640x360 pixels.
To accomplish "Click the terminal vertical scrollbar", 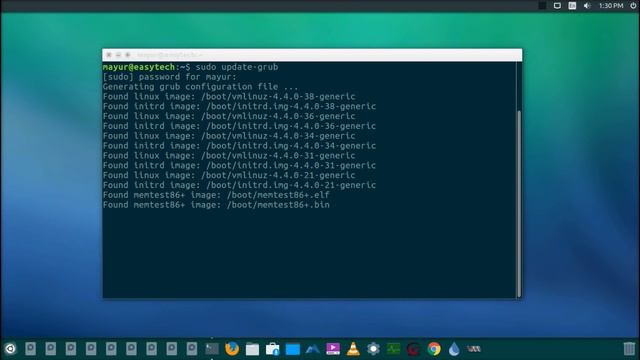I will (519, 203).
